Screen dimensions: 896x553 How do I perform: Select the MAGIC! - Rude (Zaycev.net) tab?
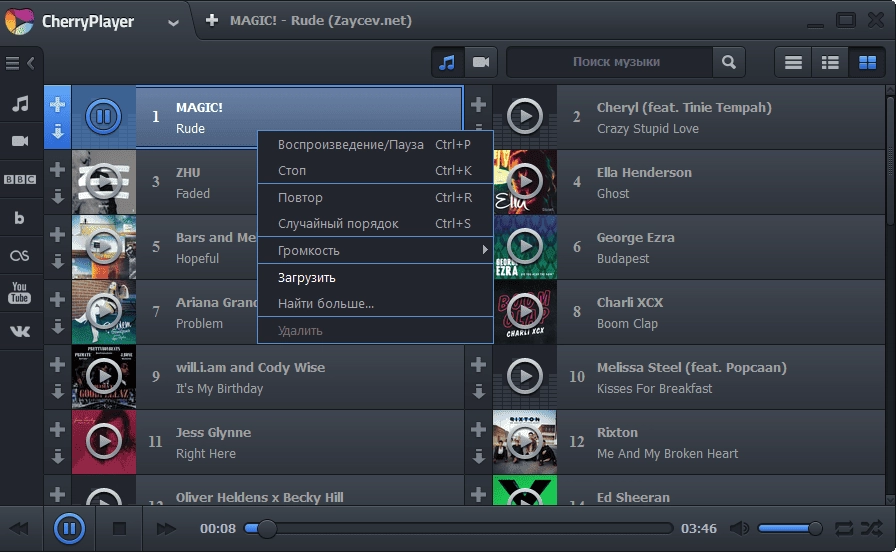coord(321,21)
